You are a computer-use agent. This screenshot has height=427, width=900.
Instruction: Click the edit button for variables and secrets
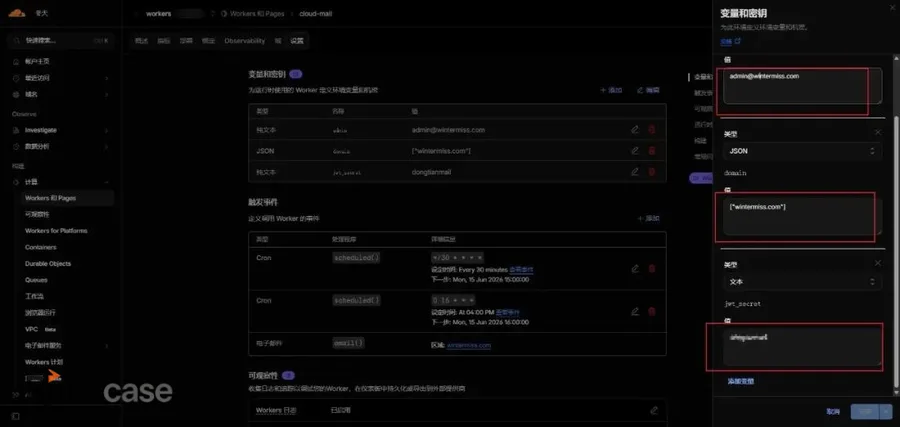648,90
